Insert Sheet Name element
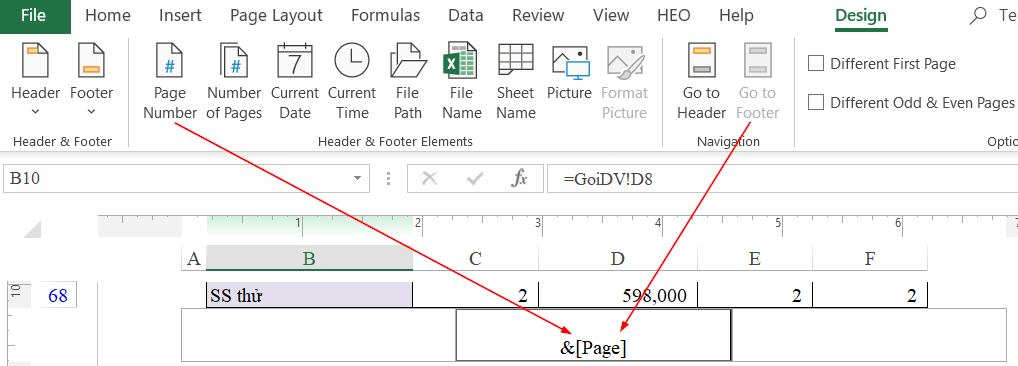Image resolution: width=1018 pixels, height=366 pixels. point(515,81)
